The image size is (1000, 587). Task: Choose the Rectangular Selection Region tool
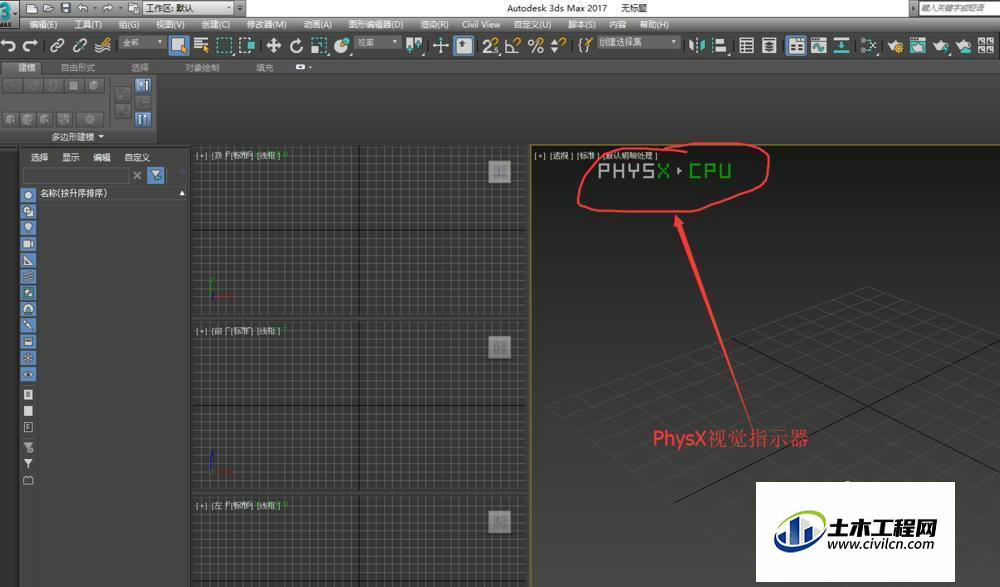click(x=224, y=45)
